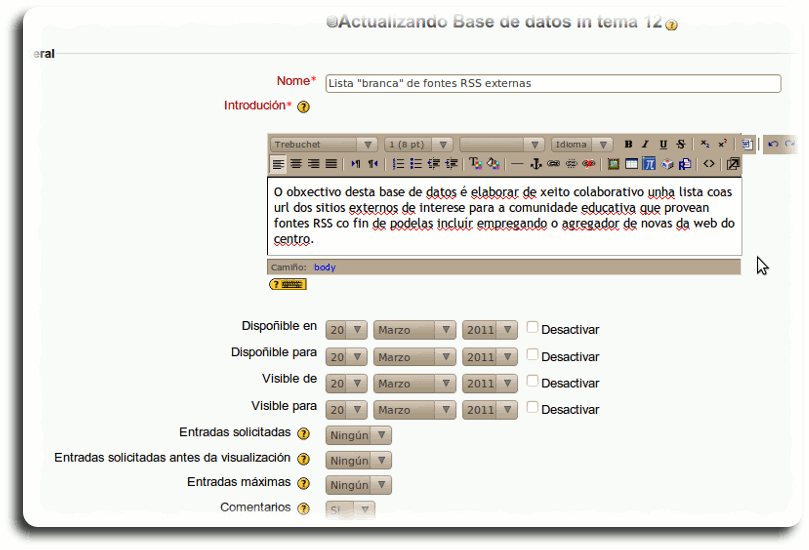Insert an image into editor
809x550 pixels.
[x=613, y=164]
